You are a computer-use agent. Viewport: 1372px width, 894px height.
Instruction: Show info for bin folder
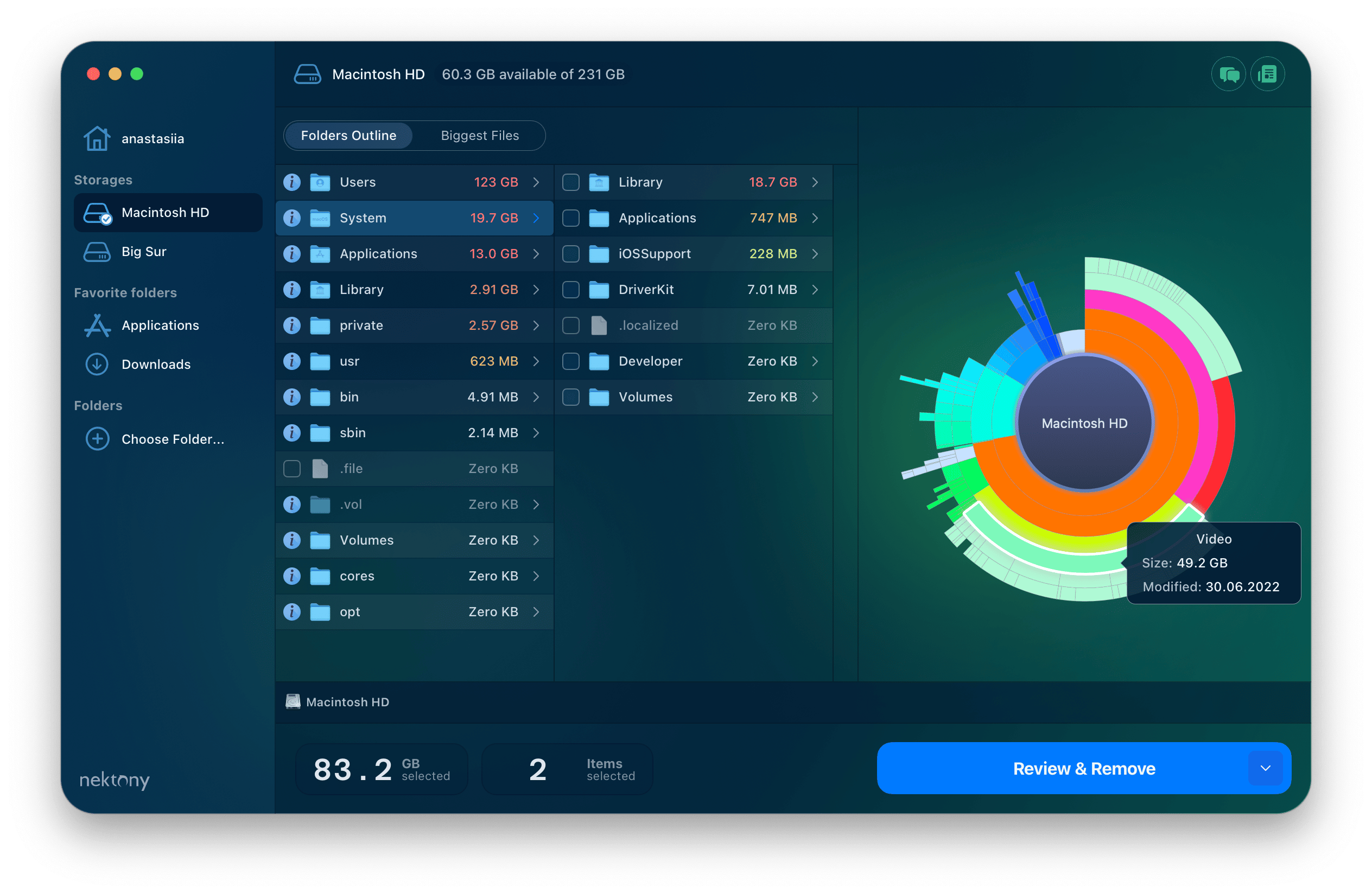point(291,397)
